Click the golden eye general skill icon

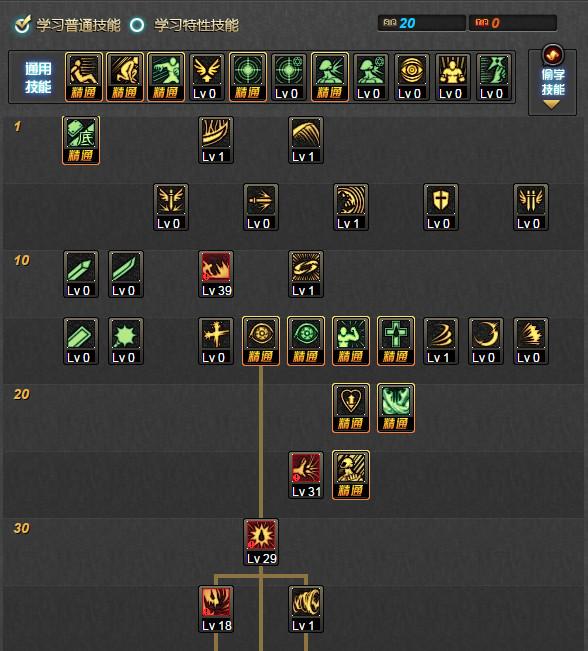click(412, 77)
